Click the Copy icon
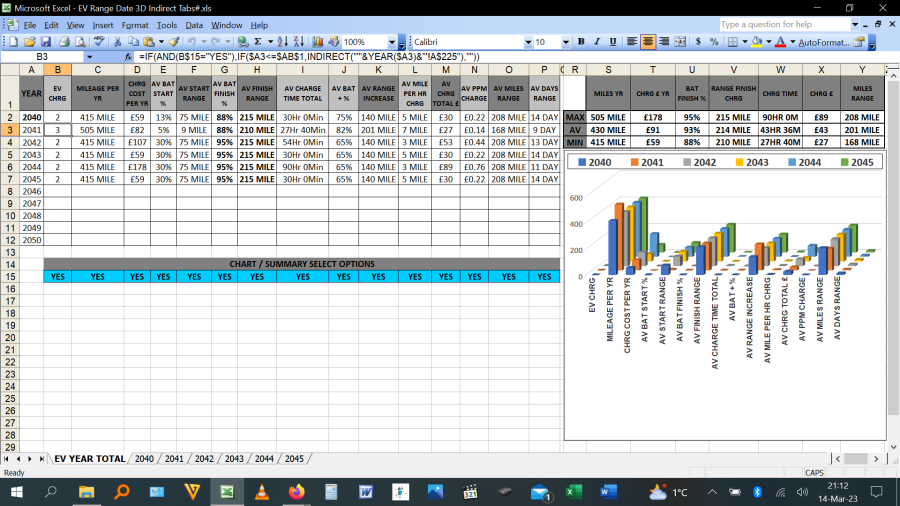 pos(133,42)
